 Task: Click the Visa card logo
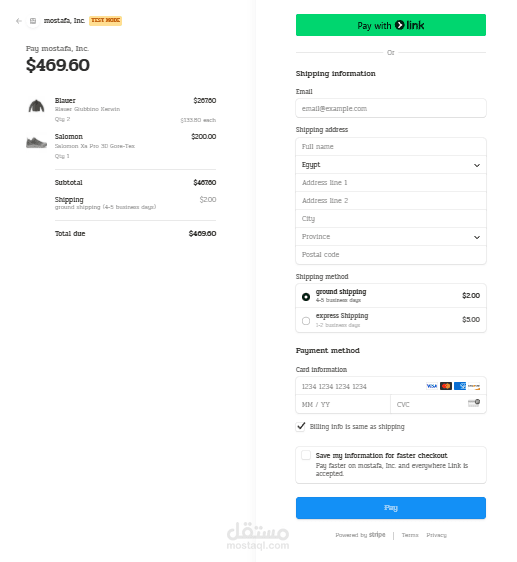(432, 386)
